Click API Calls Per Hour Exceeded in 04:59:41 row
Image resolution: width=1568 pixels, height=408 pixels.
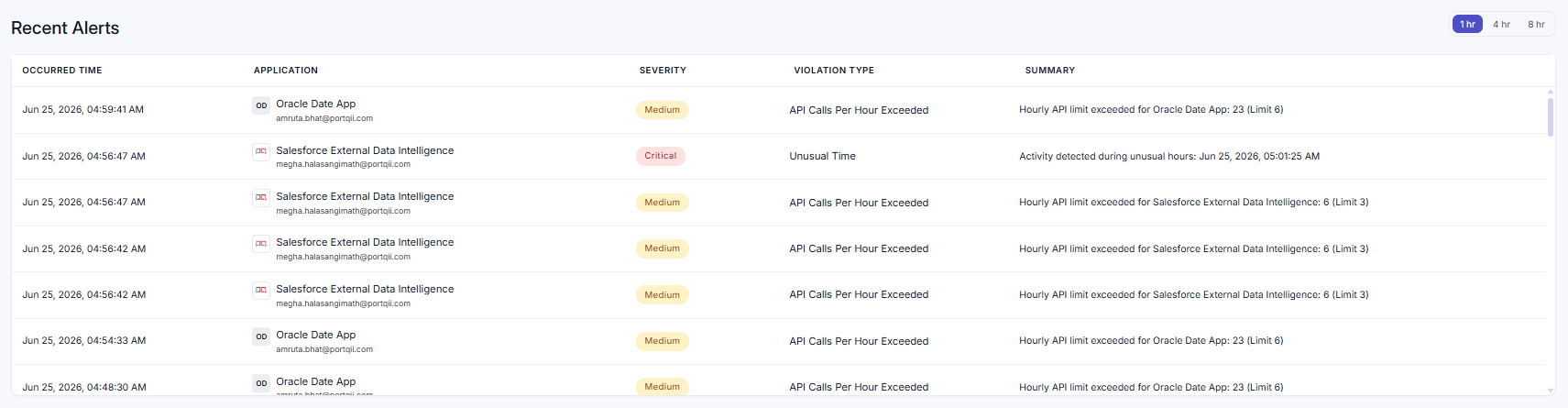point(859,110)
